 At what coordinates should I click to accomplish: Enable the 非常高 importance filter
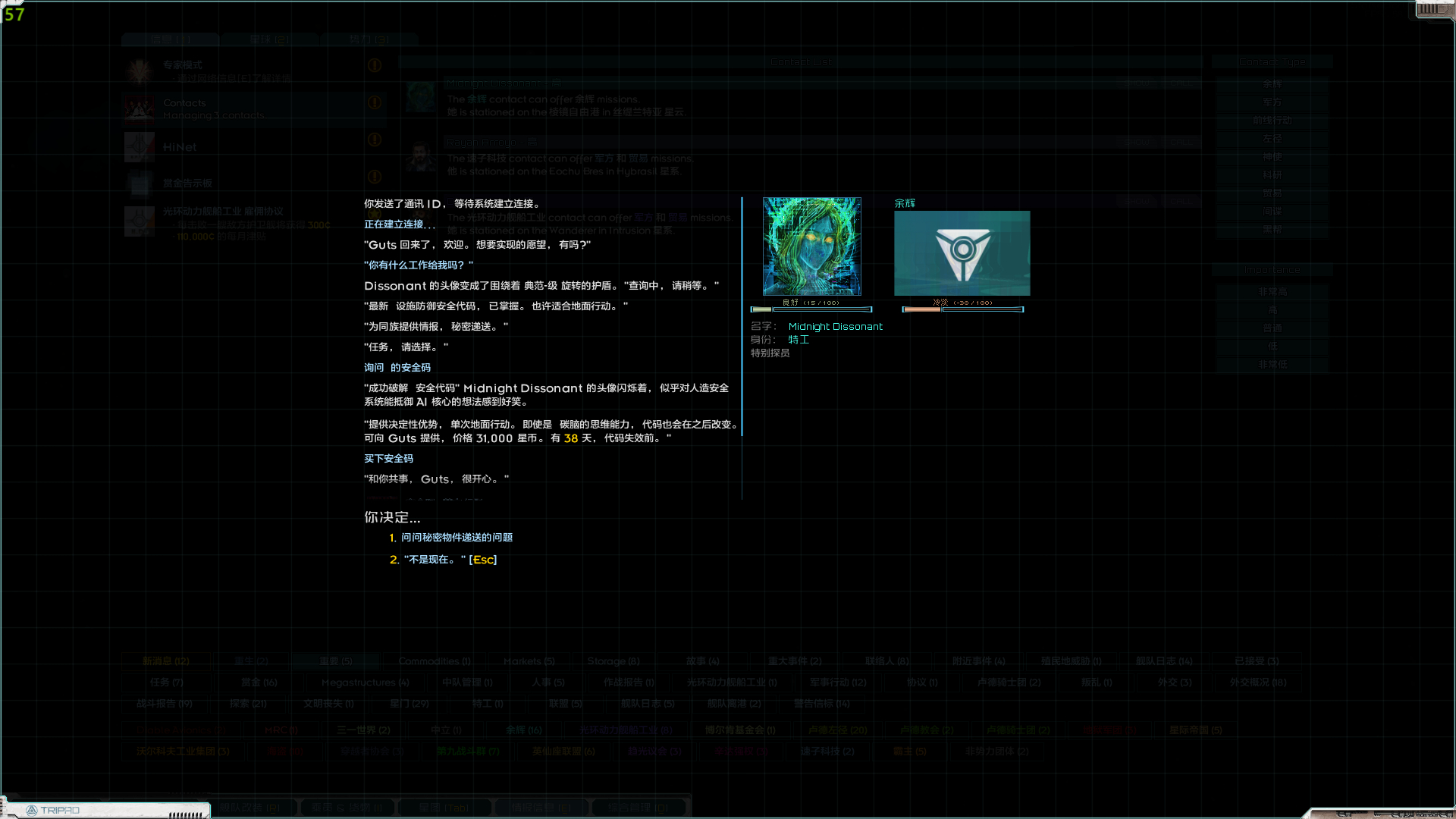pos(1272,291)
